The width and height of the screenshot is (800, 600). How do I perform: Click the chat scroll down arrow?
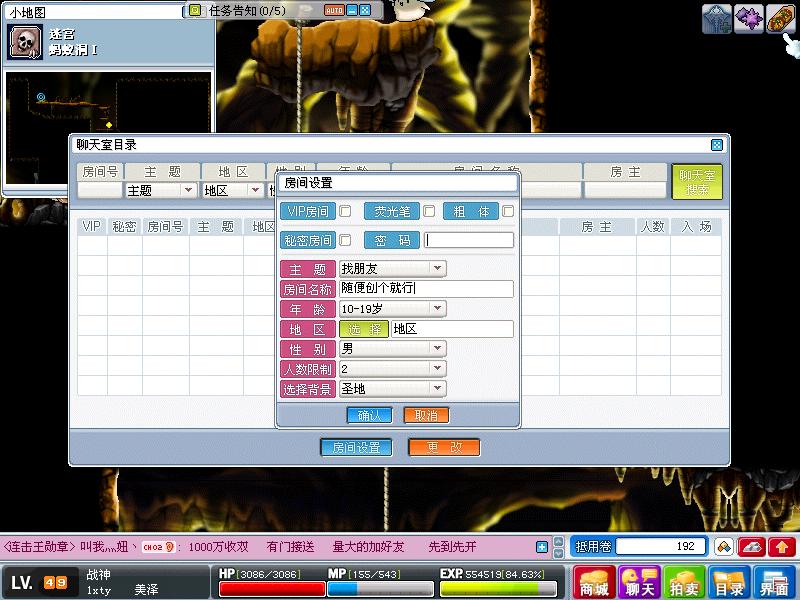point(559,553)
